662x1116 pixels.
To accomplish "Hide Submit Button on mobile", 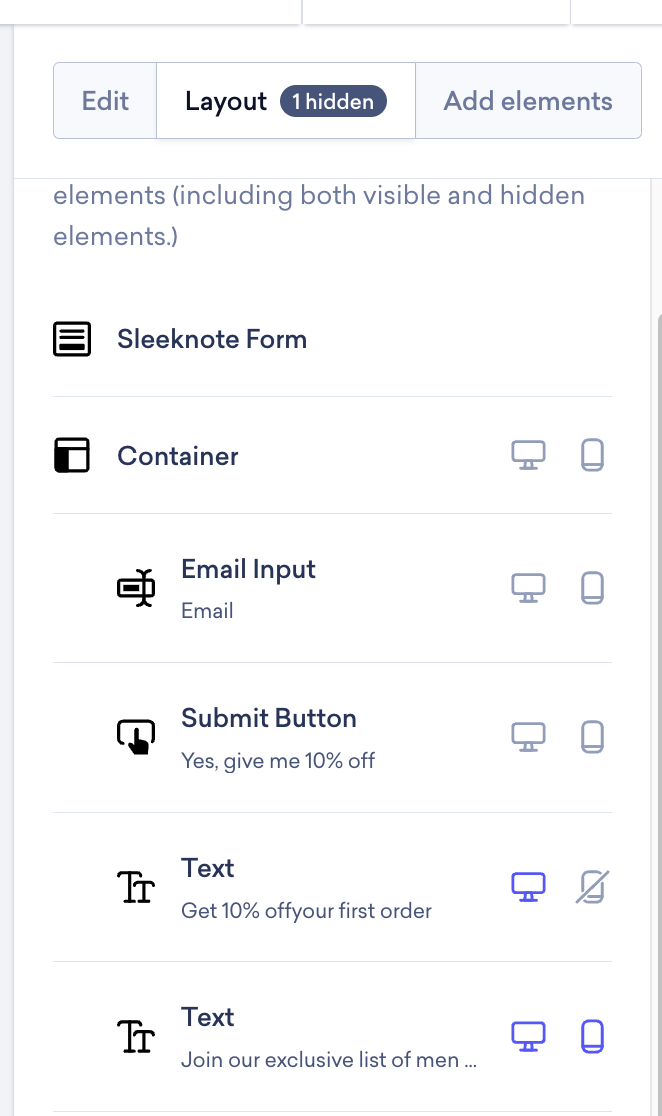I will click(592, 737).
